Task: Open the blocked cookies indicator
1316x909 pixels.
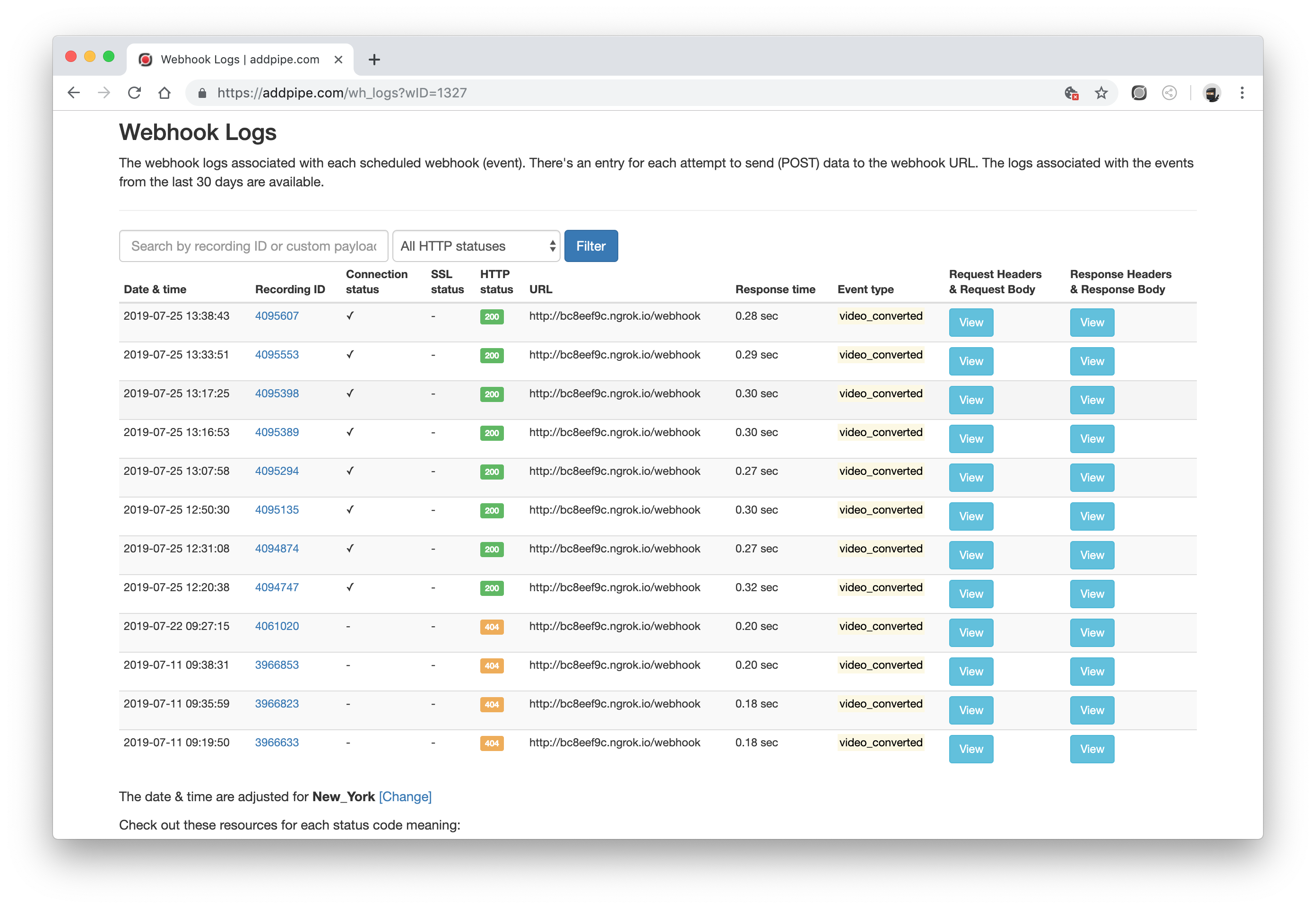Action: (1071, 93)
